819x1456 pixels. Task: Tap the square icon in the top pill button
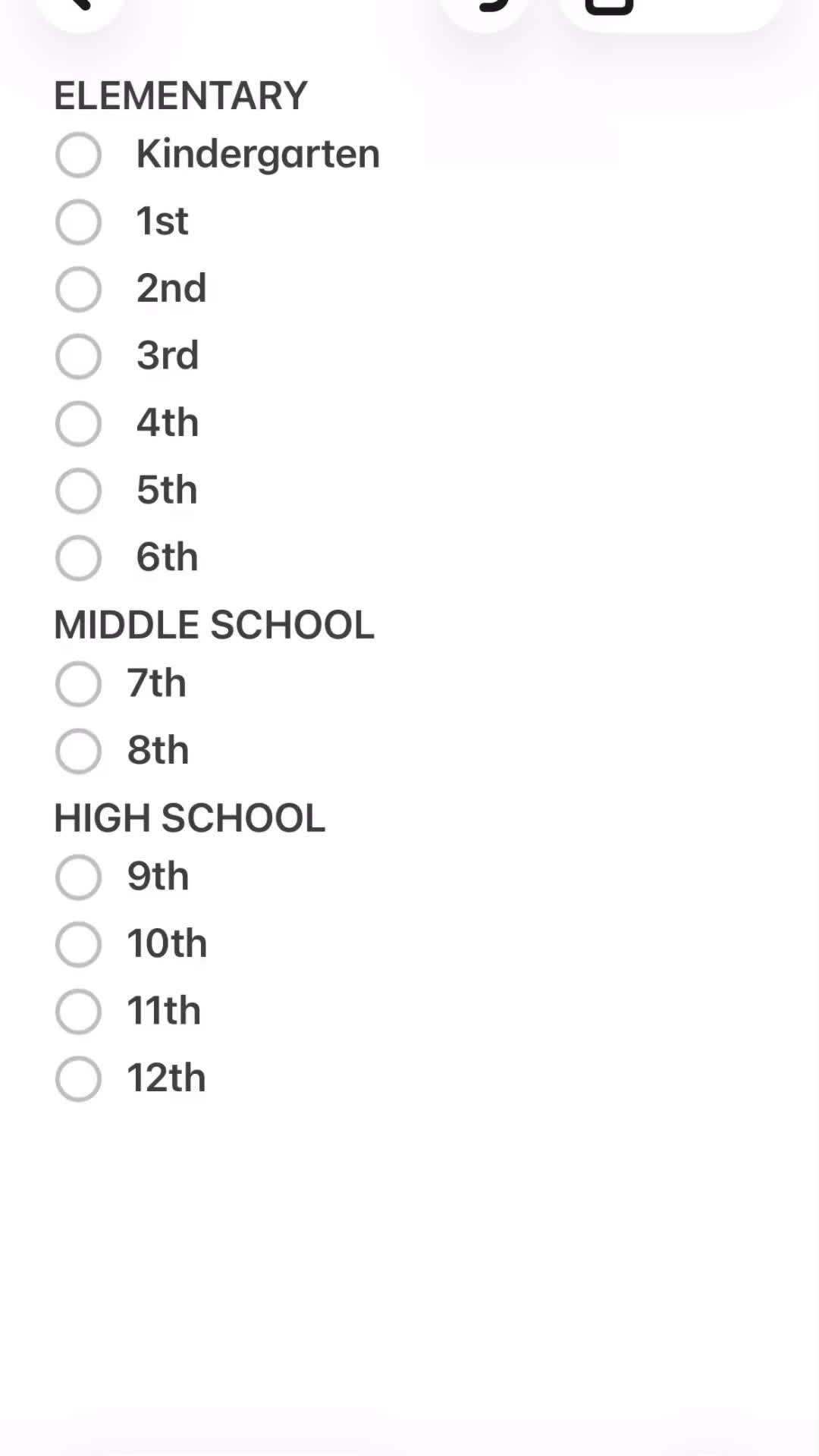pos(609,6)
